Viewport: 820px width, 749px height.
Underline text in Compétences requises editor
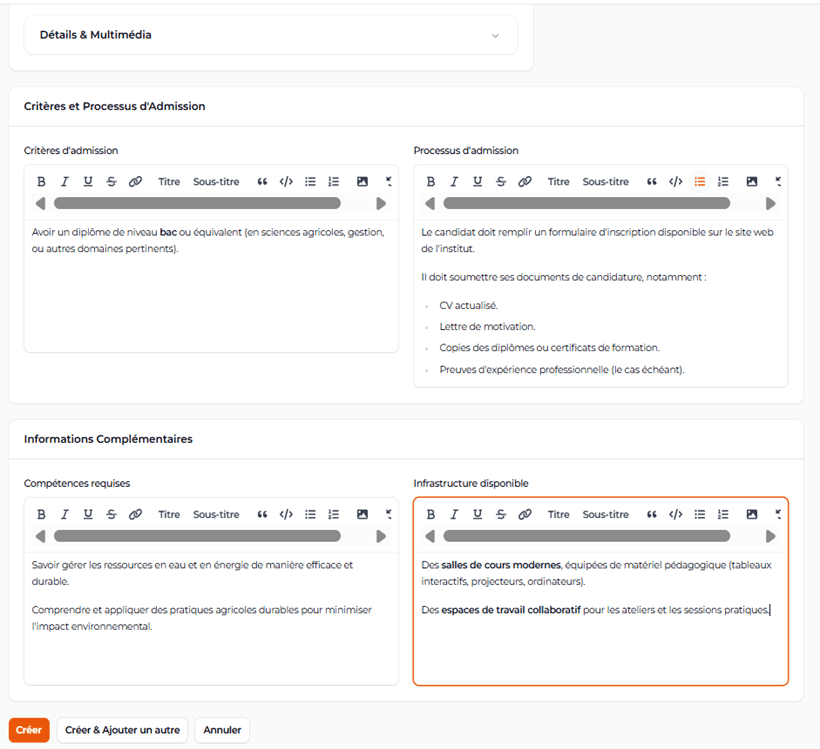pos(88,515)
